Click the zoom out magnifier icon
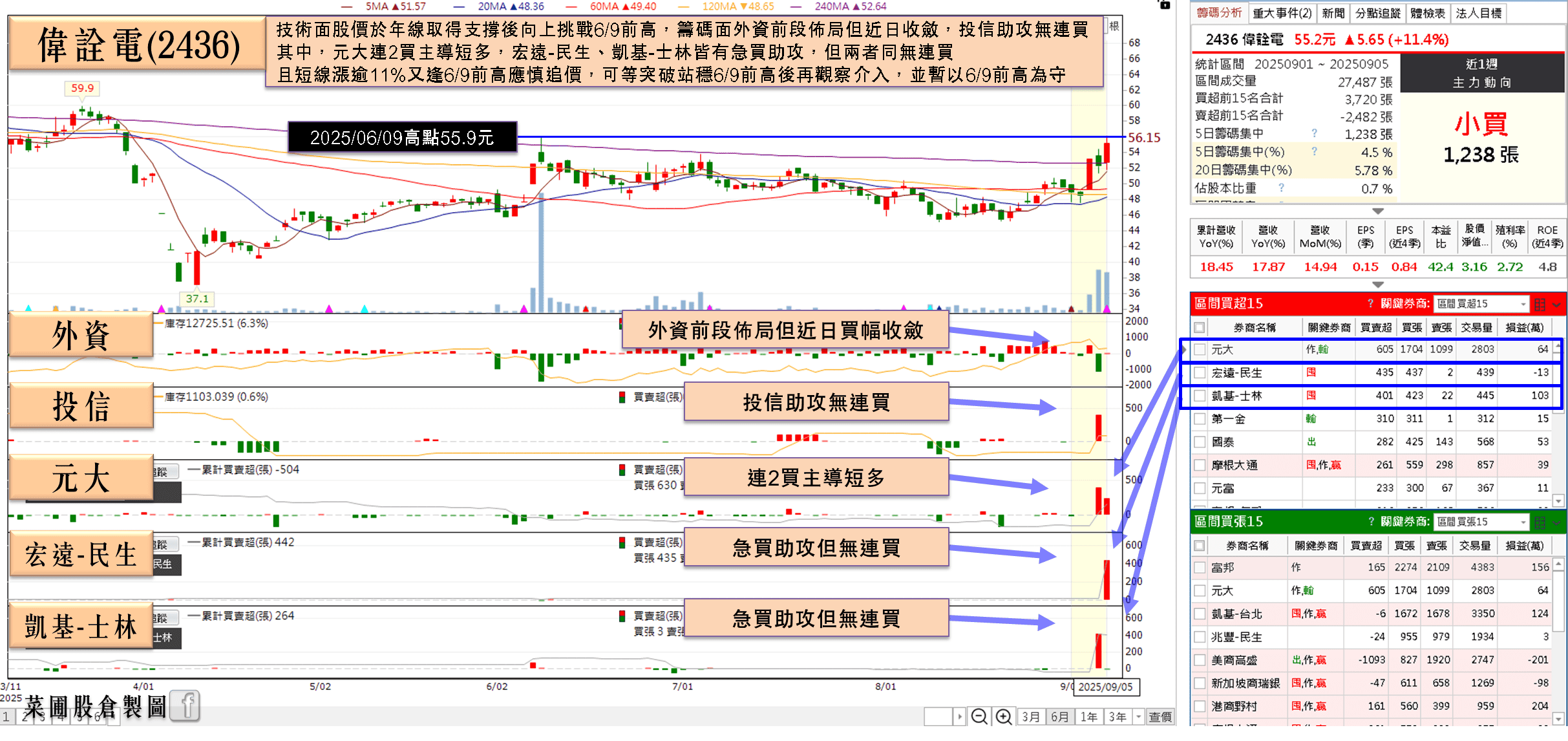This screenshot has height=741, width=1568. click(979, 716)
